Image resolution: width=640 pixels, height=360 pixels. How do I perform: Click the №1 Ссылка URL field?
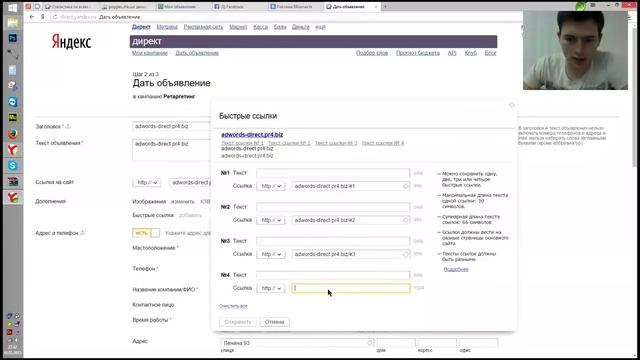click(x=351, y=186)
